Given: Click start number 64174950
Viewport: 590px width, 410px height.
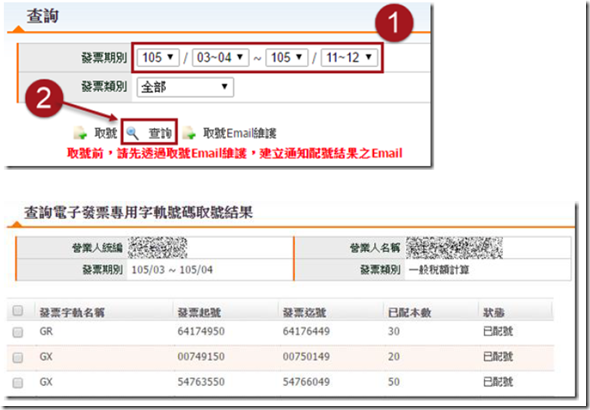Looking at the screenshot, I should click(201, 331).
